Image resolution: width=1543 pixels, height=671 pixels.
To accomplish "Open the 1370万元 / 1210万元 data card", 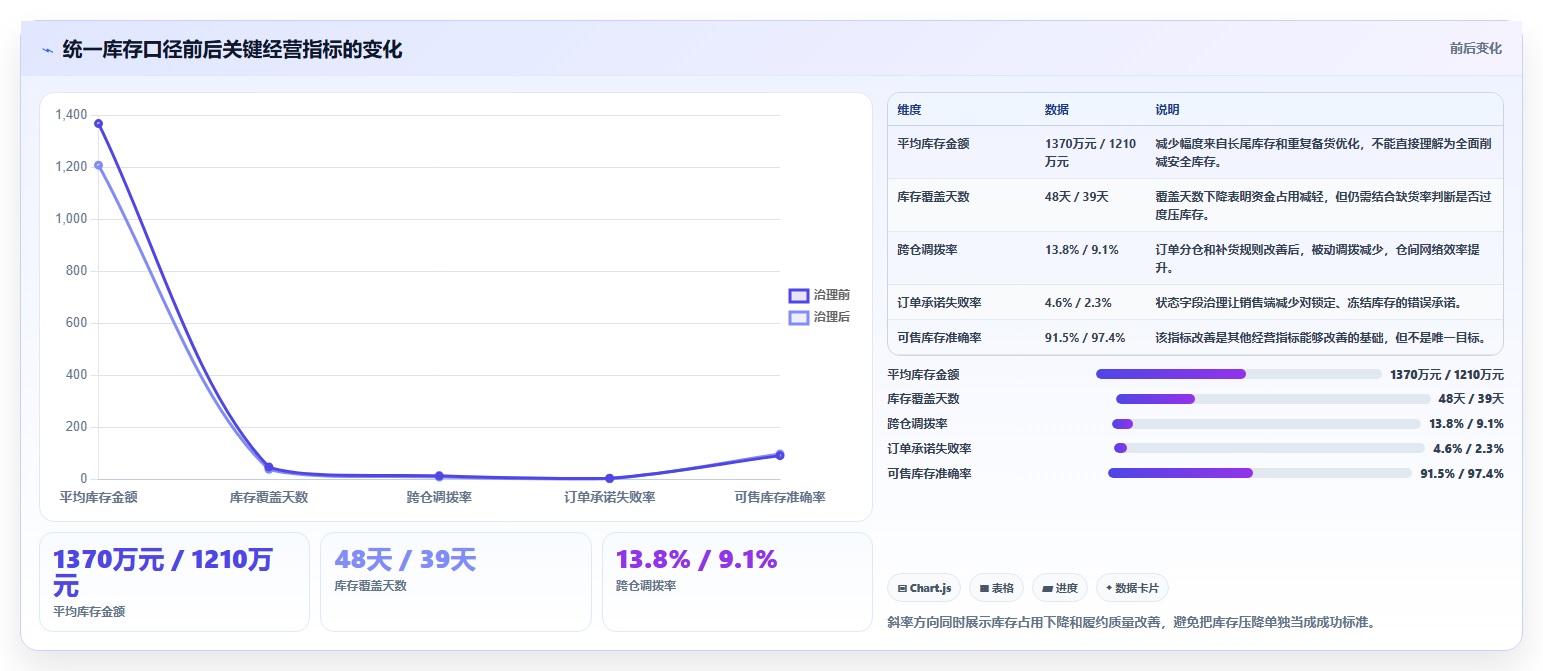I will (174, 582).
